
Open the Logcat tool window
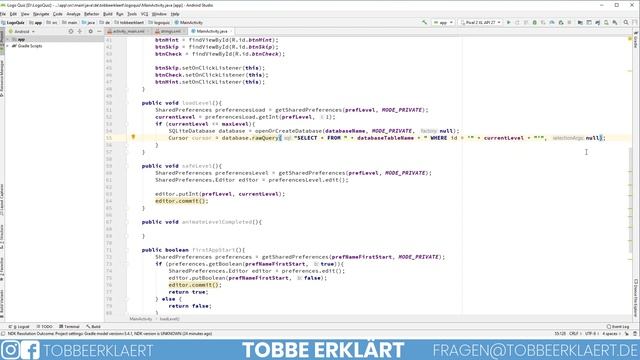[19, 327]
